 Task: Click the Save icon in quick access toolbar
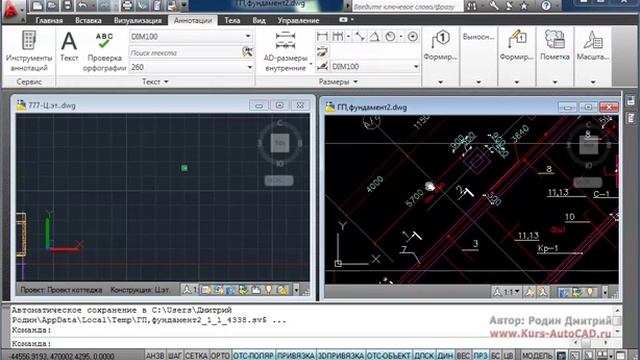point(67,5)
